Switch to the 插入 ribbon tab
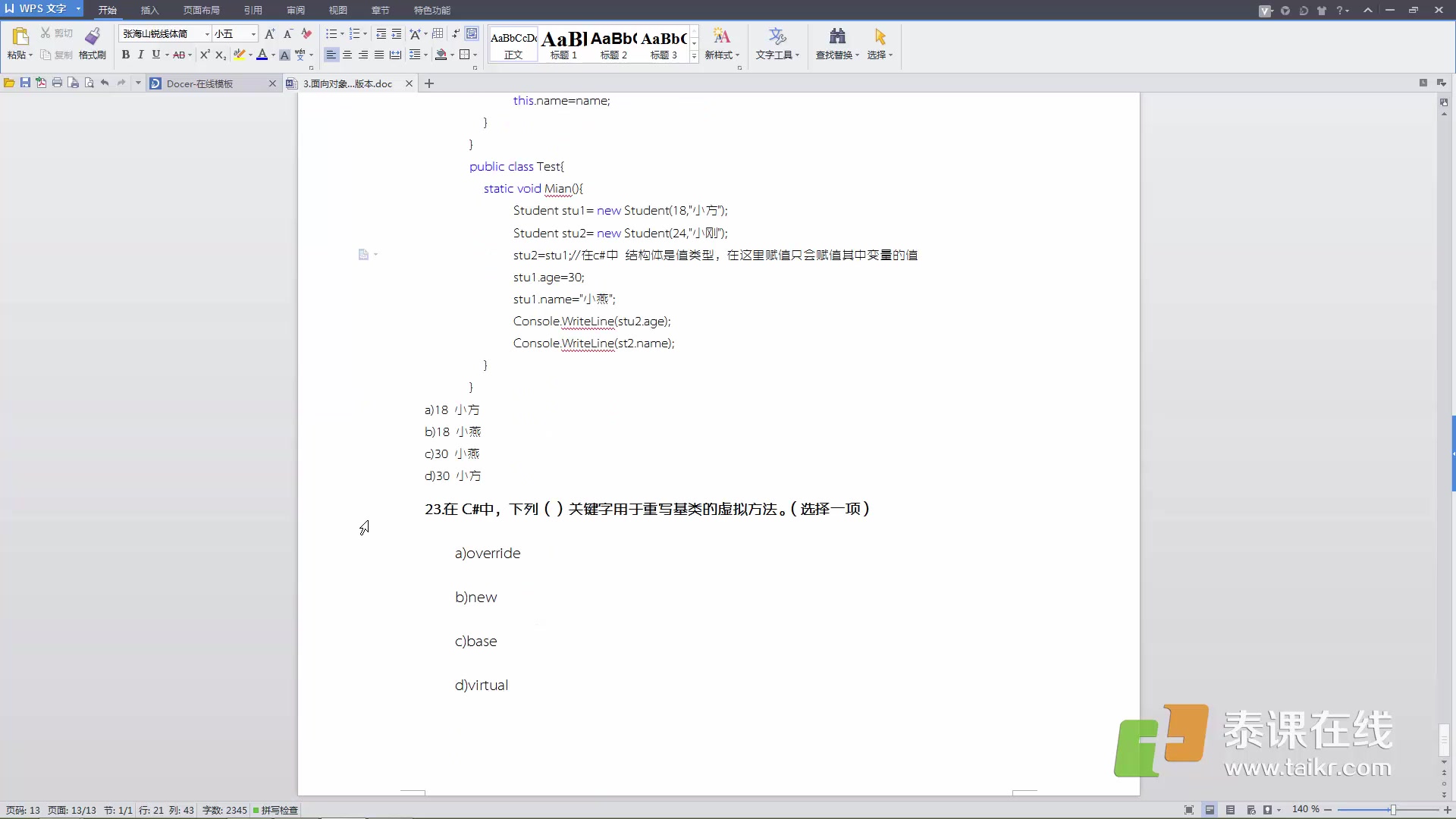Image resolution: width=1456 pixels, height=819 pixels. click(149, 10)
